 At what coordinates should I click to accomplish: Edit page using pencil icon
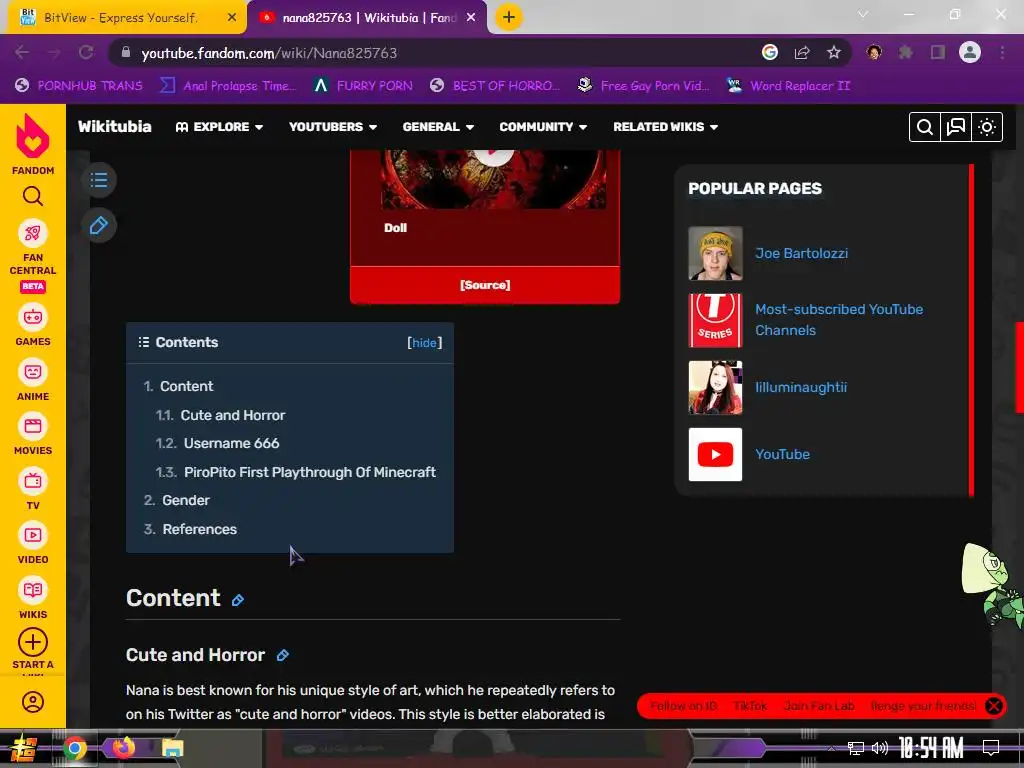pyautogui.click(x=99, y=225)
